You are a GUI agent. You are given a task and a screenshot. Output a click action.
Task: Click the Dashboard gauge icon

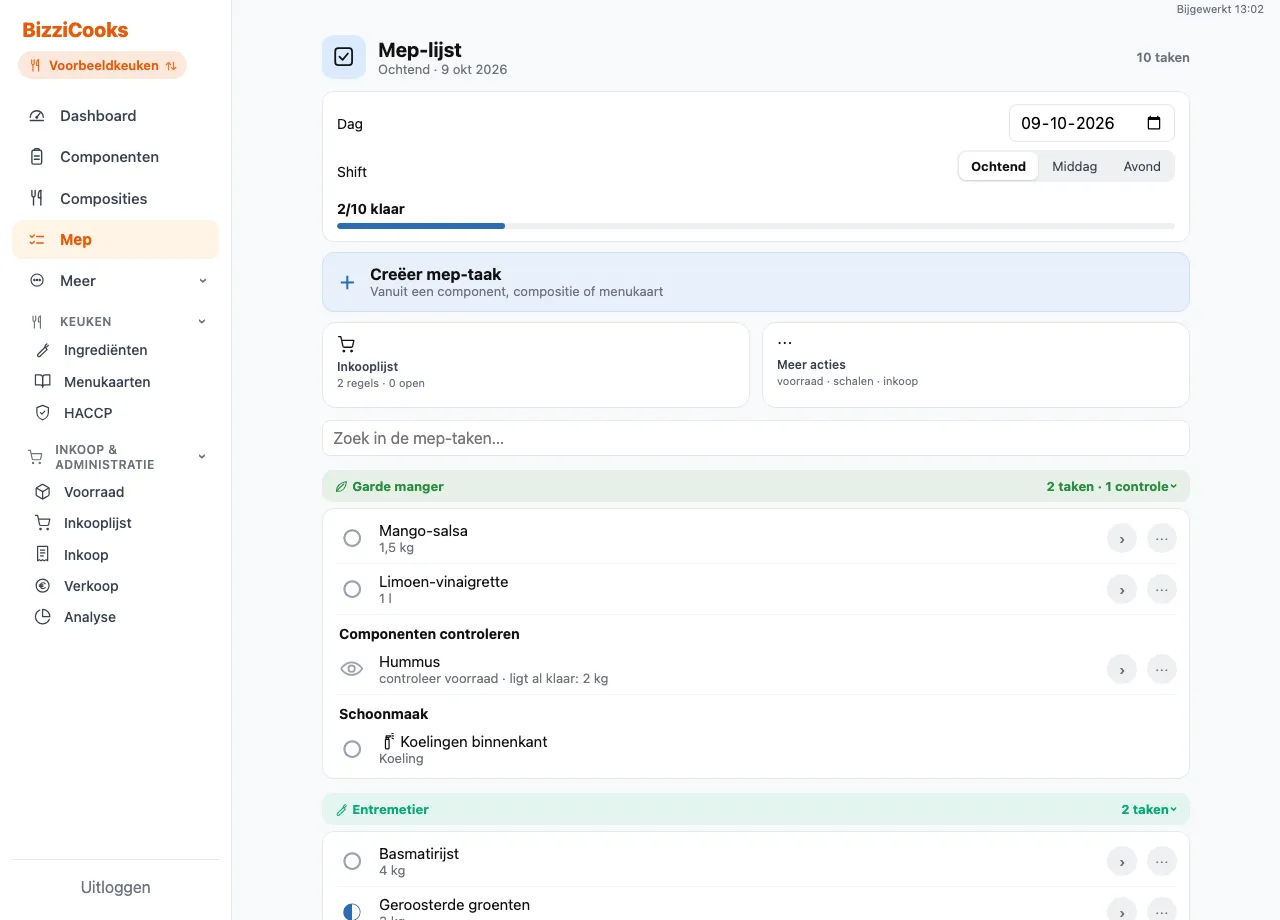(x=37, y=116)
